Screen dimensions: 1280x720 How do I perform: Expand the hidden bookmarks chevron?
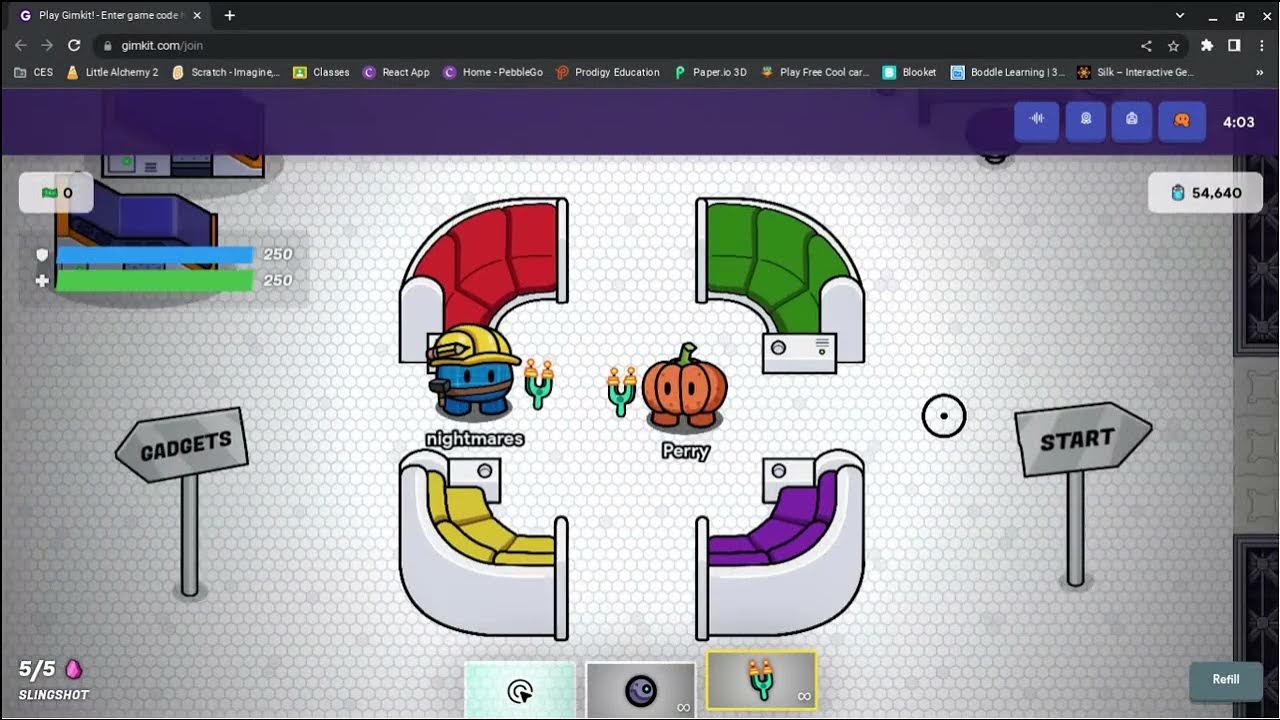pos(1259,72)
